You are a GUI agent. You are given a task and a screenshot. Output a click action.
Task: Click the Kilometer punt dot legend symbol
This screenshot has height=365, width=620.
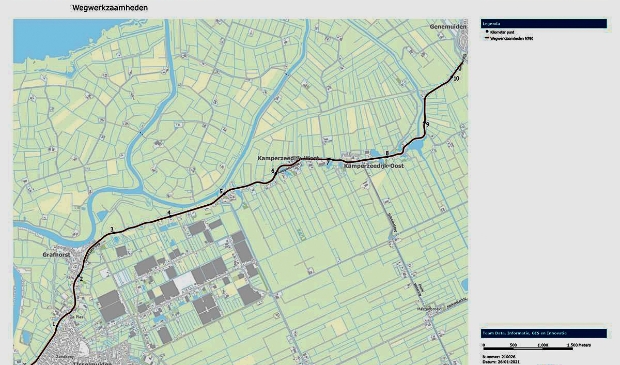click(x=487, y=32)
